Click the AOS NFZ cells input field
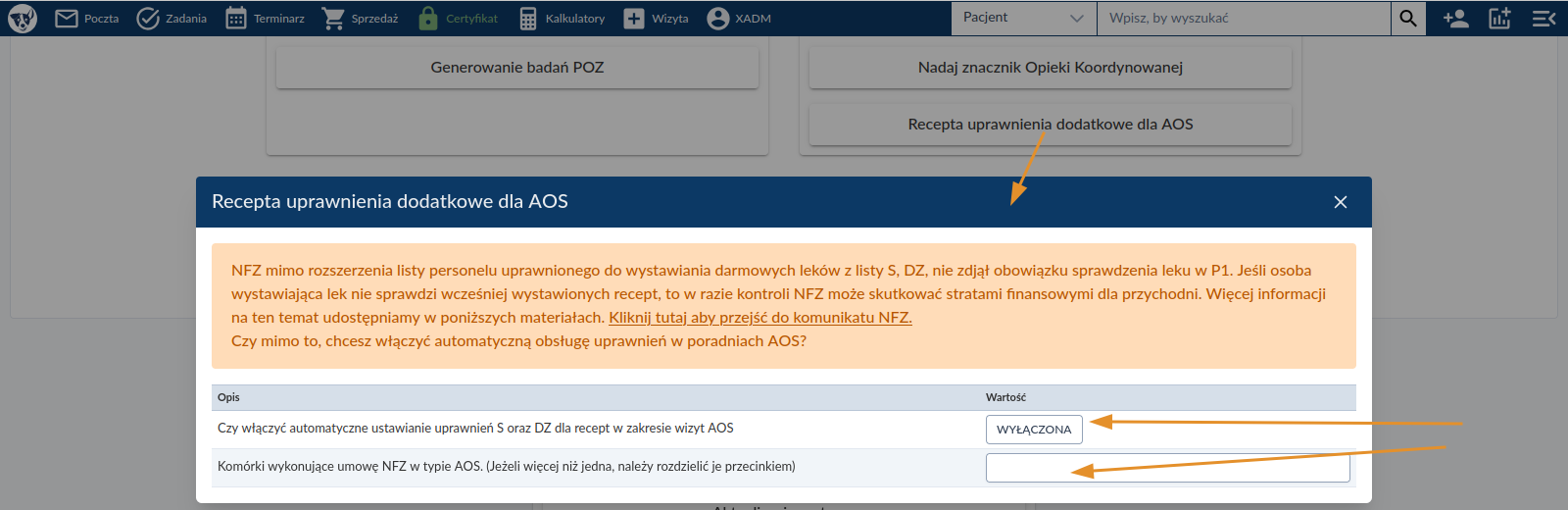1568x510 pixels. click(x=1167, y=468)
